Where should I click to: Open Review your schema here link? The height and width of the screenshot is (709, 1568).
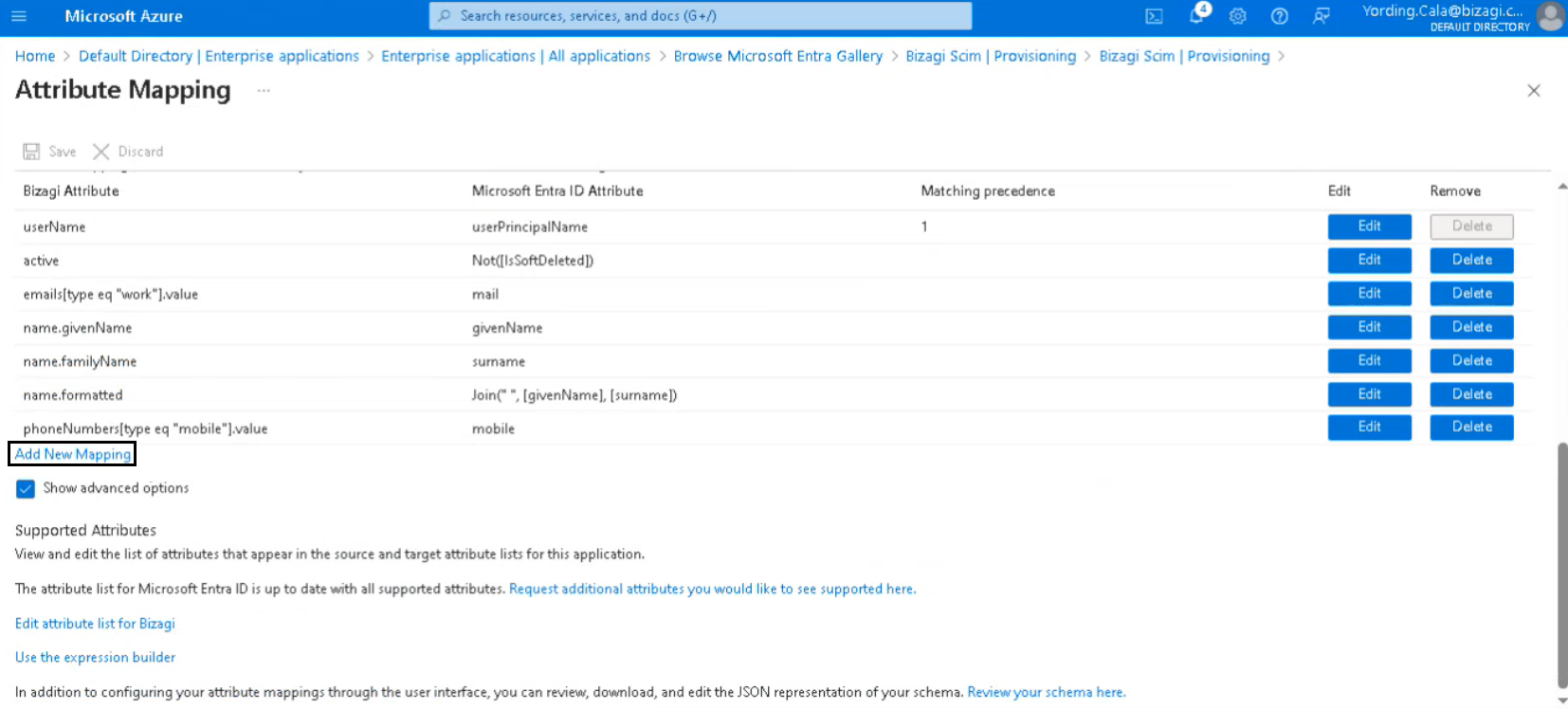pos(1047,692)
